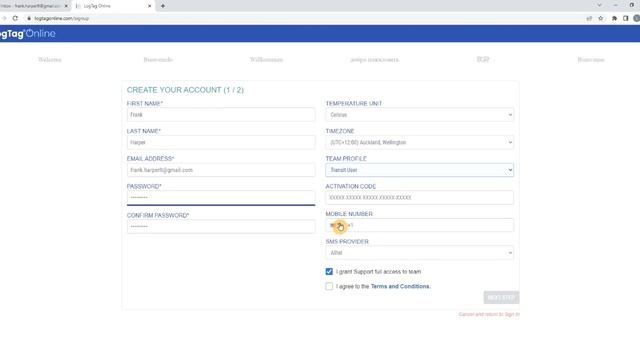640x360 pixels.
Task: Click the Last Name input field
Action: [x=221, y=142]
